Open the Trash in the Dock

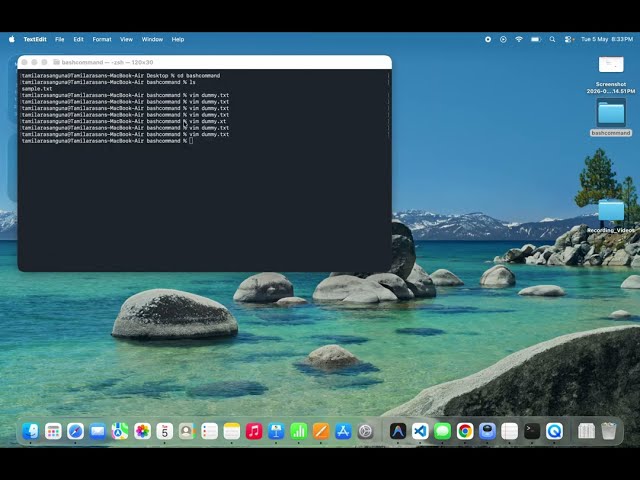[x=609, y=431]
